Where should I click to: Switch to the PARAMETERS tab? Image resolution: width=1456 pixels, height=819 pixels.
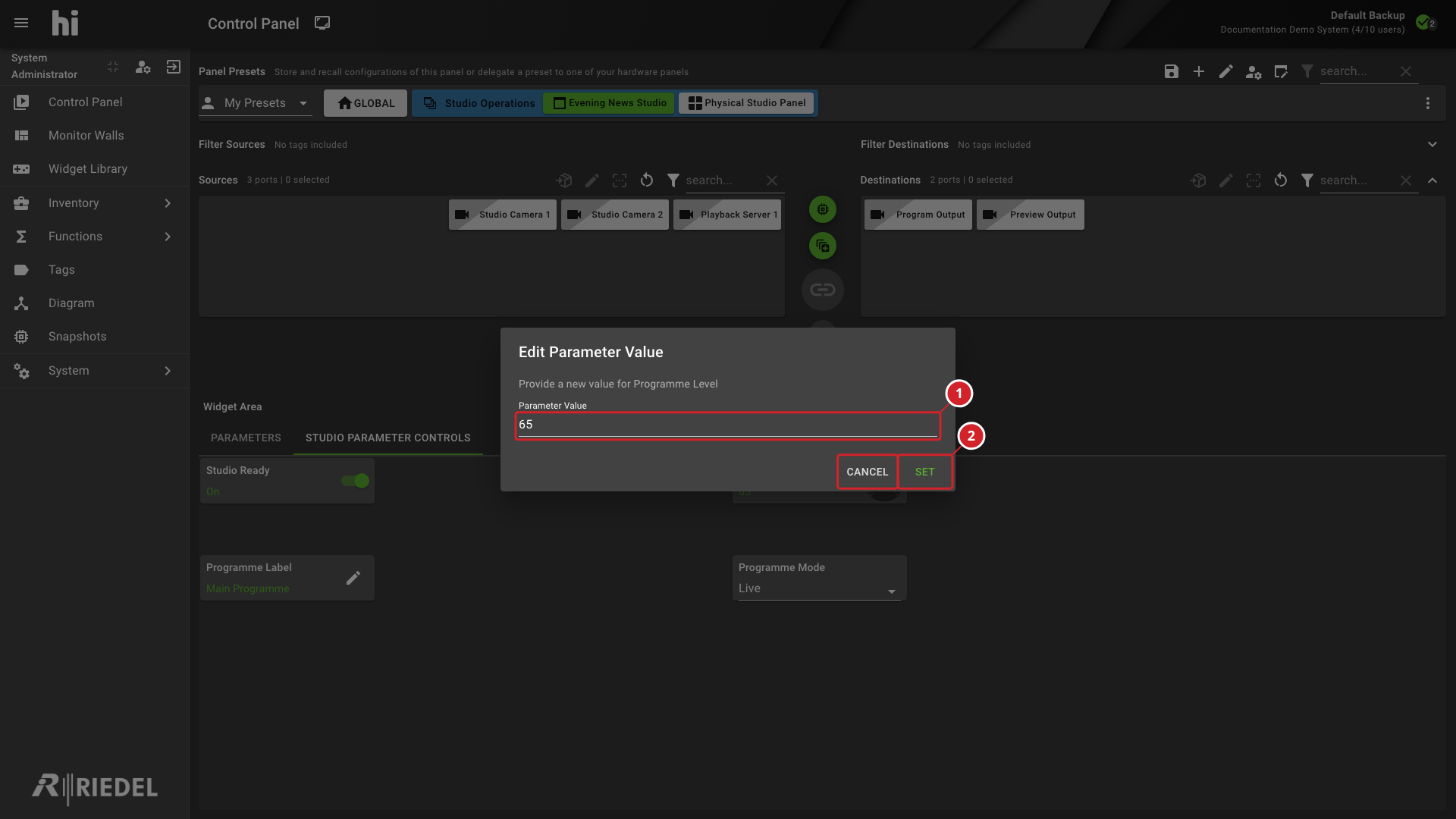246,438
